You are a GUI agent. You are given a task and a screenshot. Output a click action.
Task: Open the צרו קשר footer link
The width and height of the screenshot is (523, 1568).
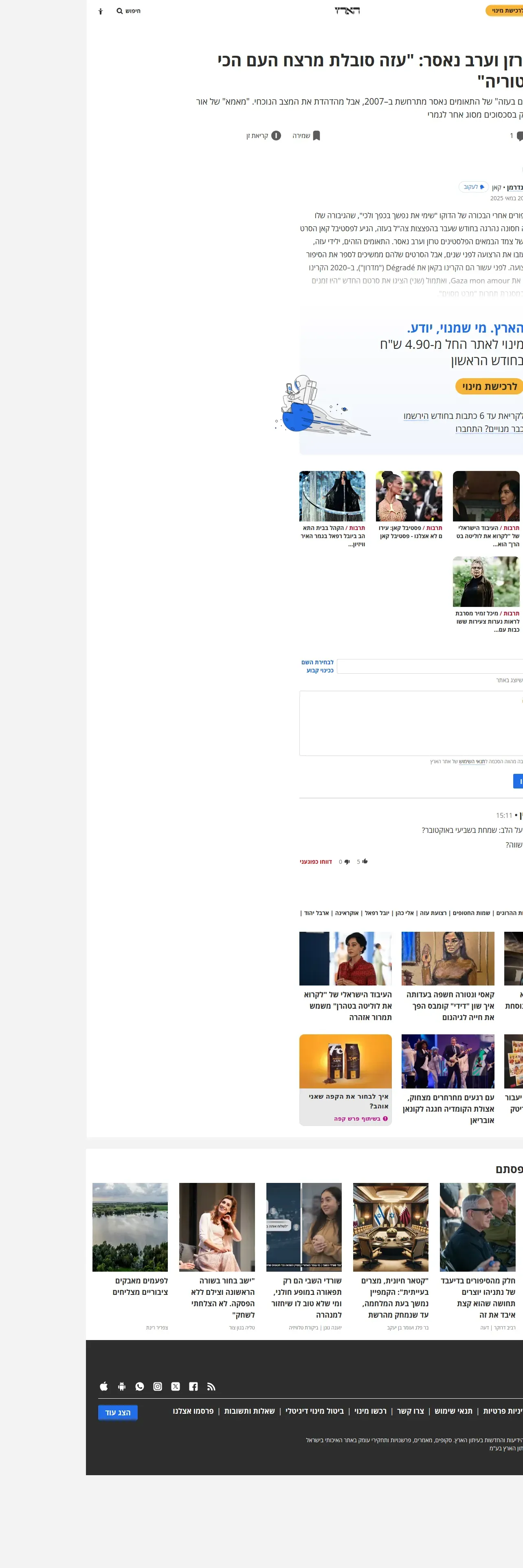click(410, 1411)
